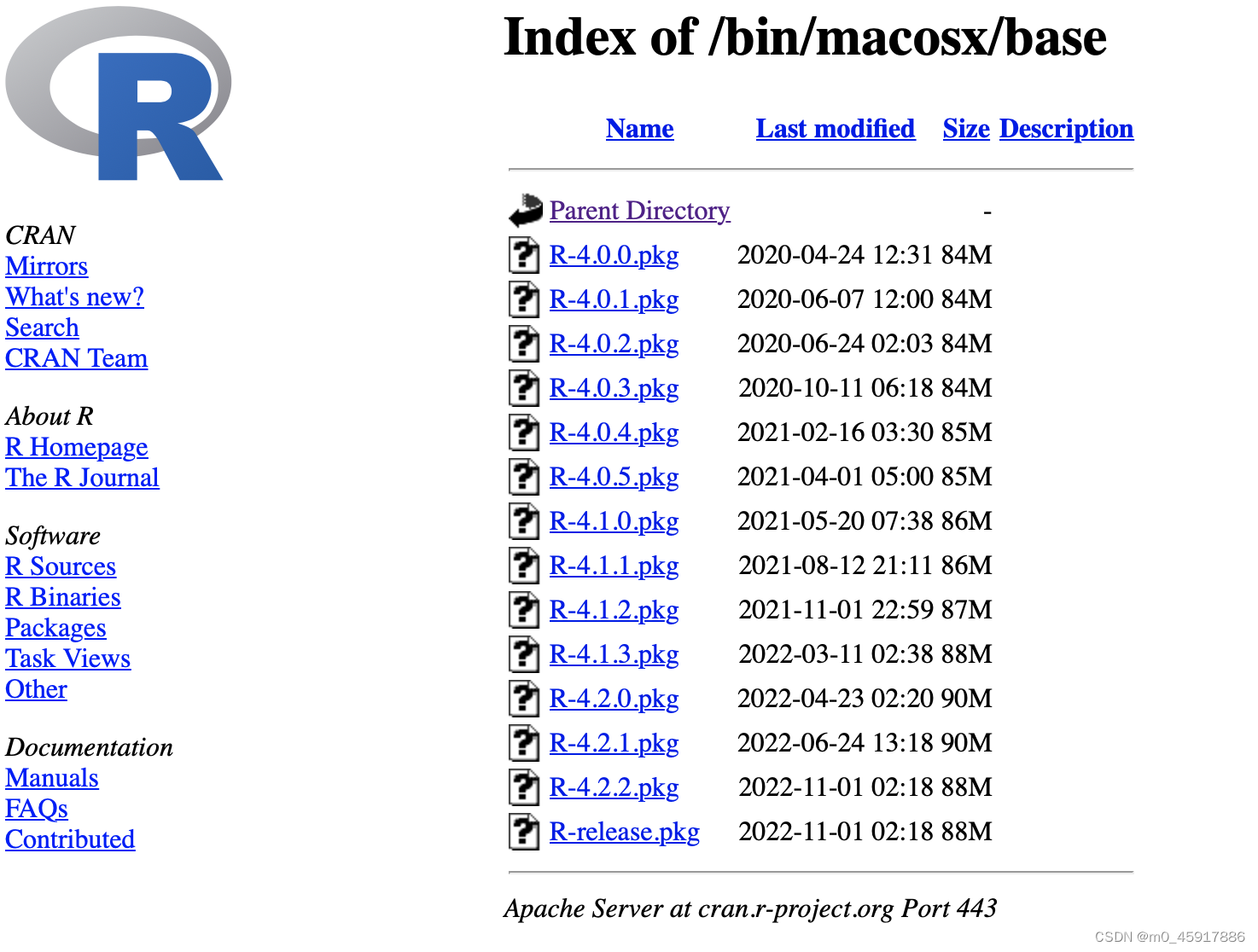Click the file icon beside R-4.2.2.pkg
1258x952 pixels.
[x=524, y=787]
